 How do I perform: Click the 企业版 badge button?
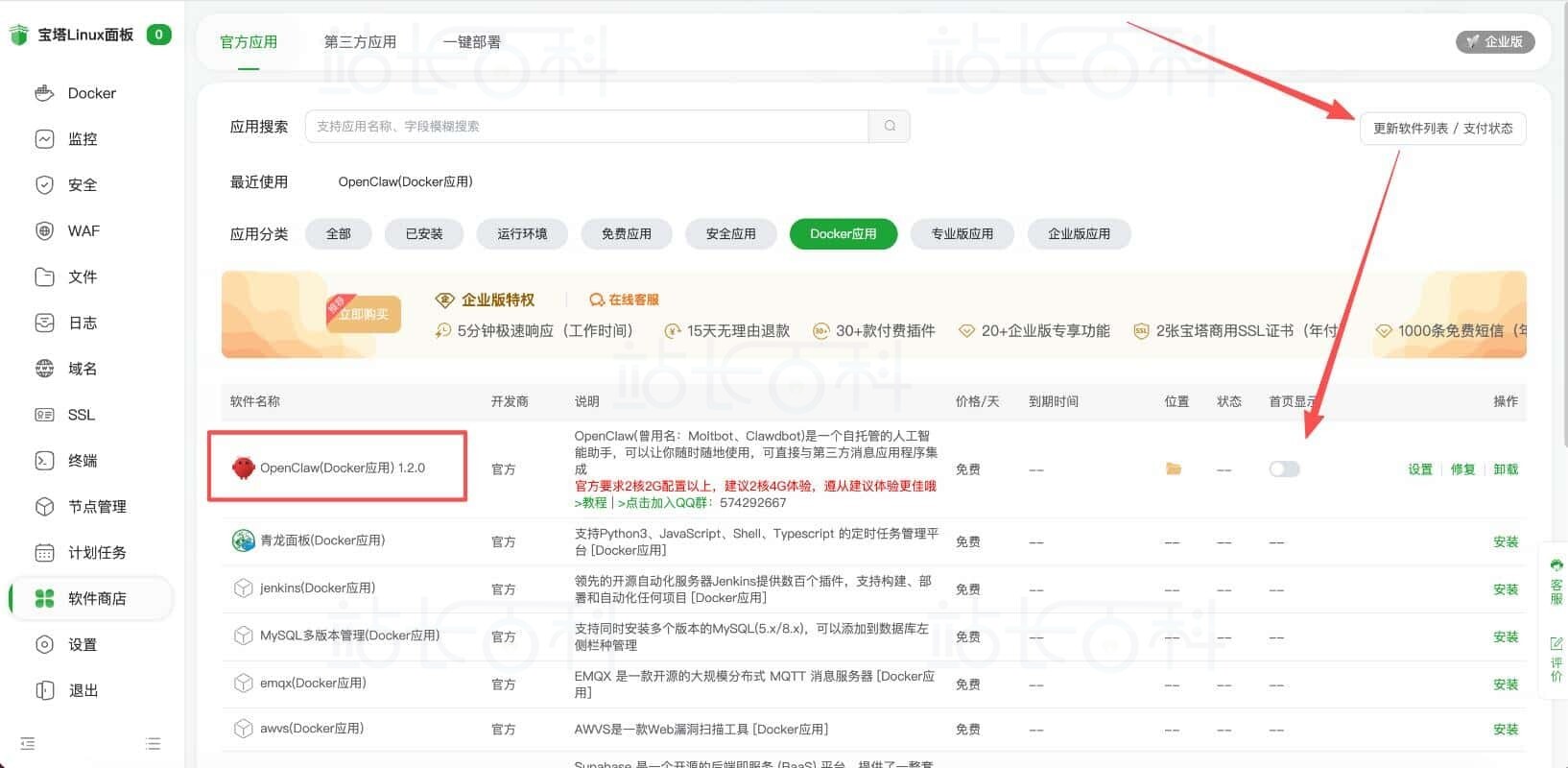pyautogui.click(x=1495, y=41)
